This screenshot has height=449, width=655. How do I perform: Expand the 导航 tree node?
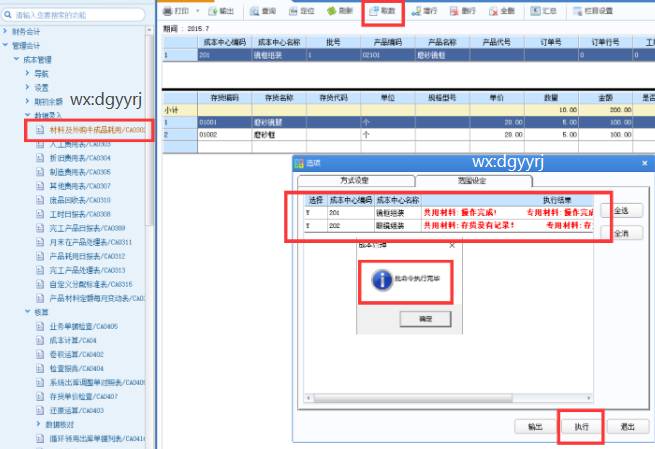[28, 73]
